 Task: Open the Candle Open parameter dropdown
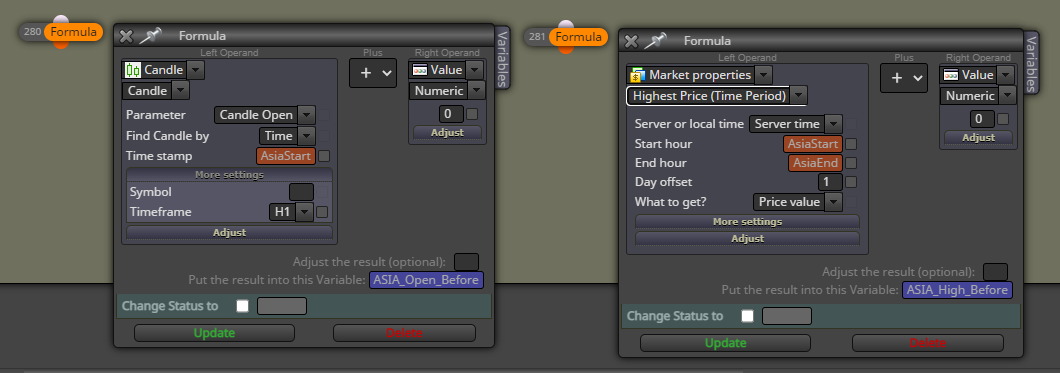point(306,116)
